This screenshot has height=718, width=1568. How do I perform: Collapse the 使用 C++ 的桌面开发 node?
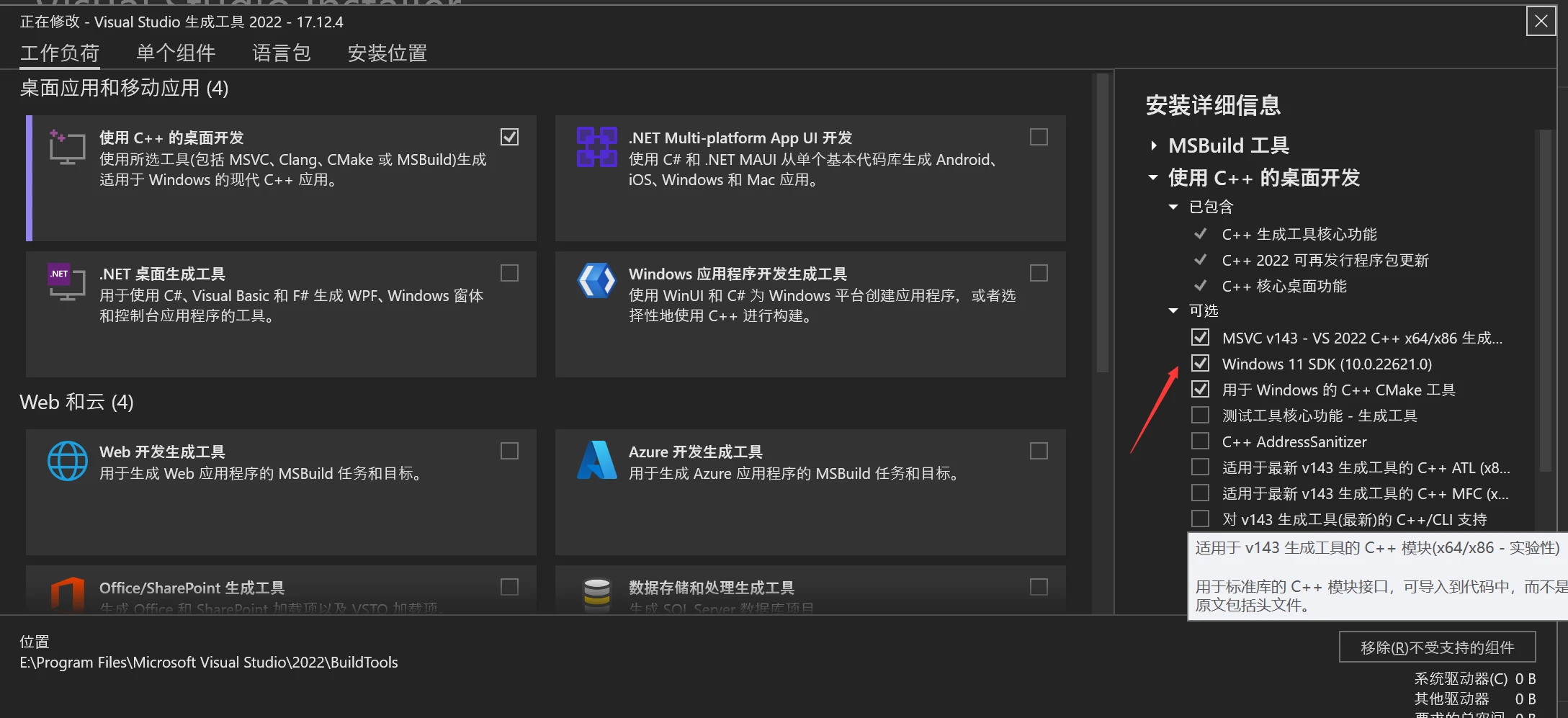point(1153,177)
